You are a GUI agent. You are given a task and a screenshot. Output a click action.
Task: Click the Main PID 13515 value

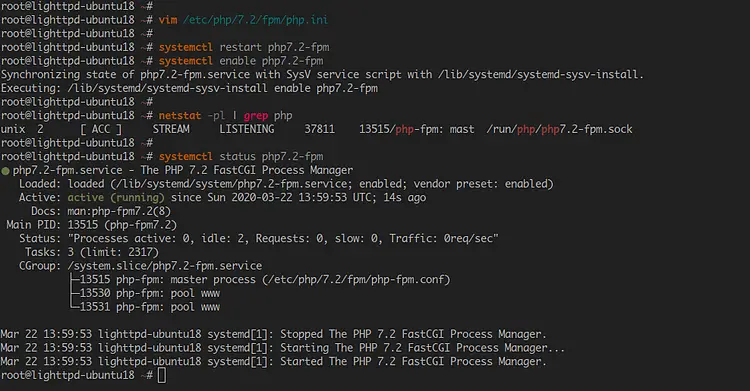click(x=83, y=225)
